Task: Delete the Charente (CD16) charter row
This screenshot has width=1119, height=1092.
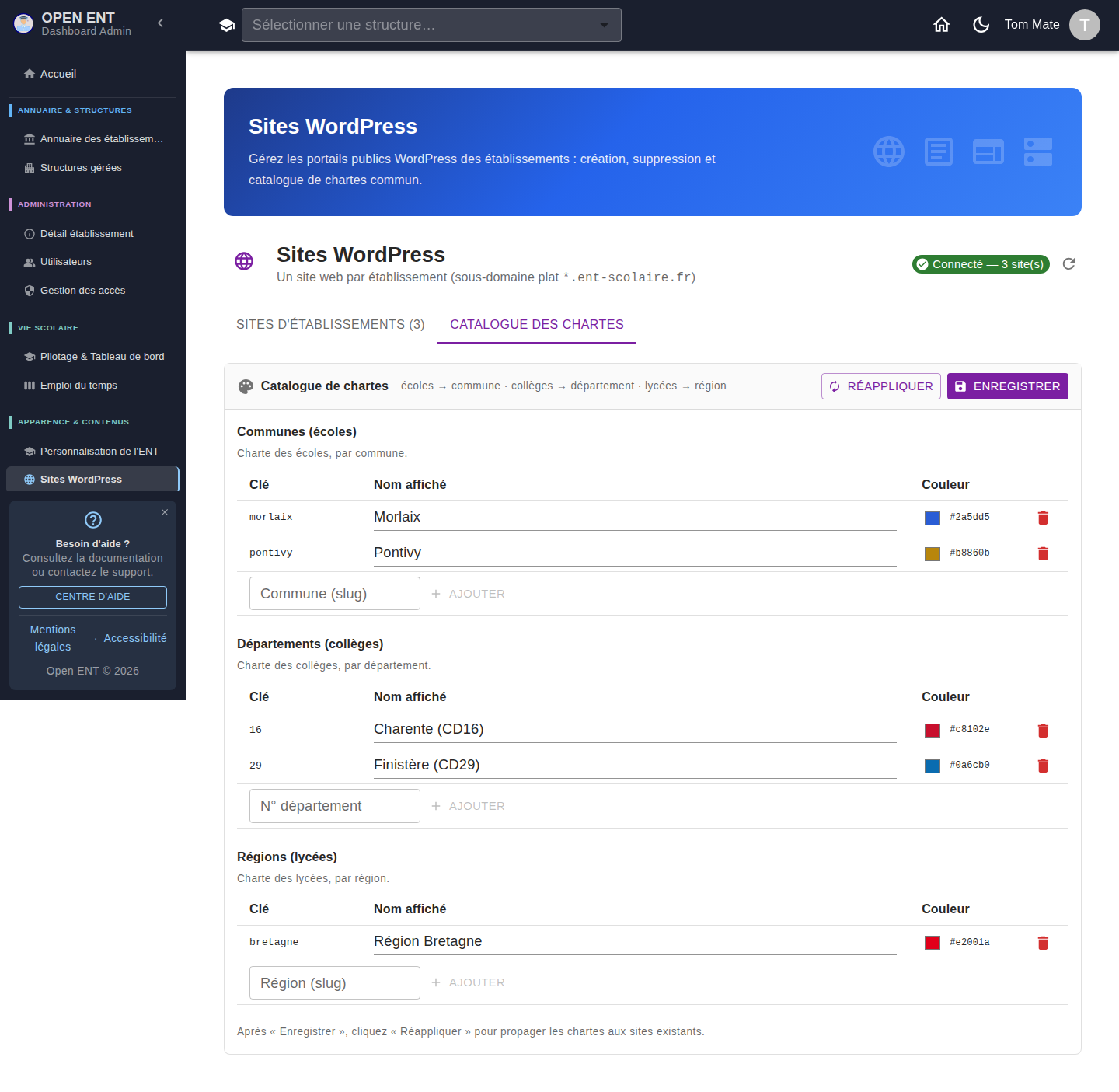Action: [x=1043, y=731]
